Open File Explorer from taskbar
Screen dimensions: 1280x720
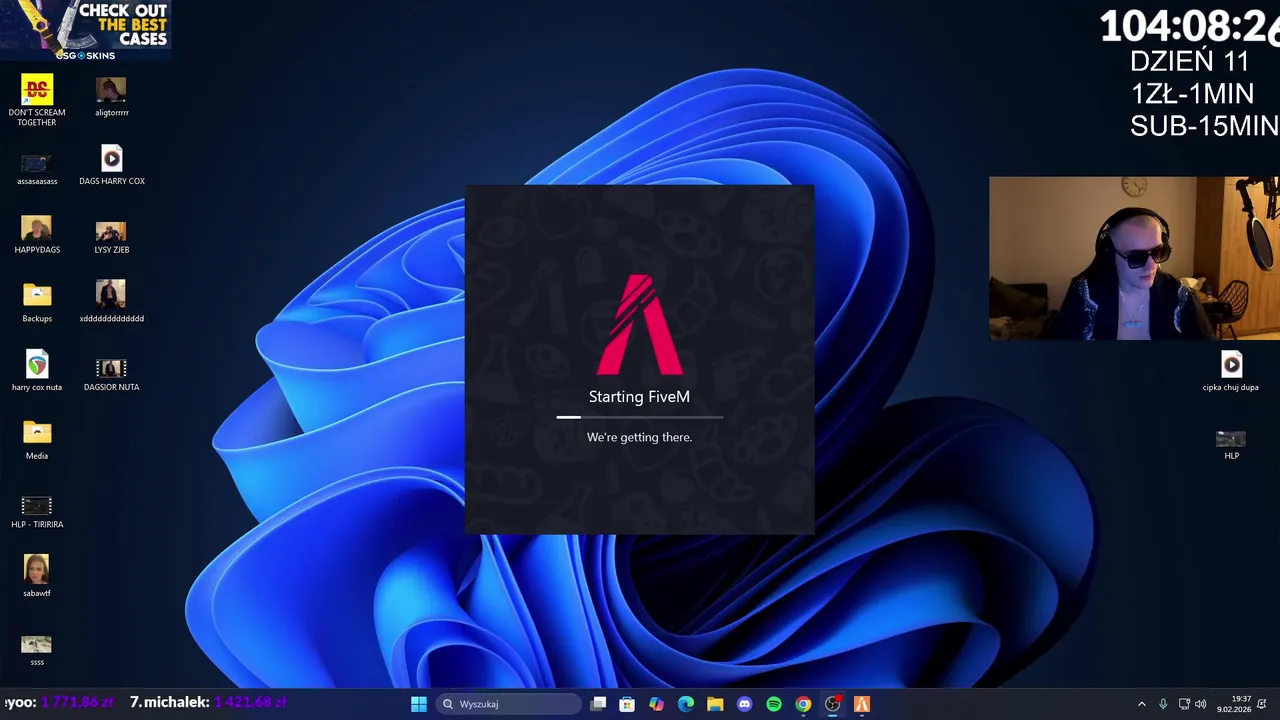(715, 704)
